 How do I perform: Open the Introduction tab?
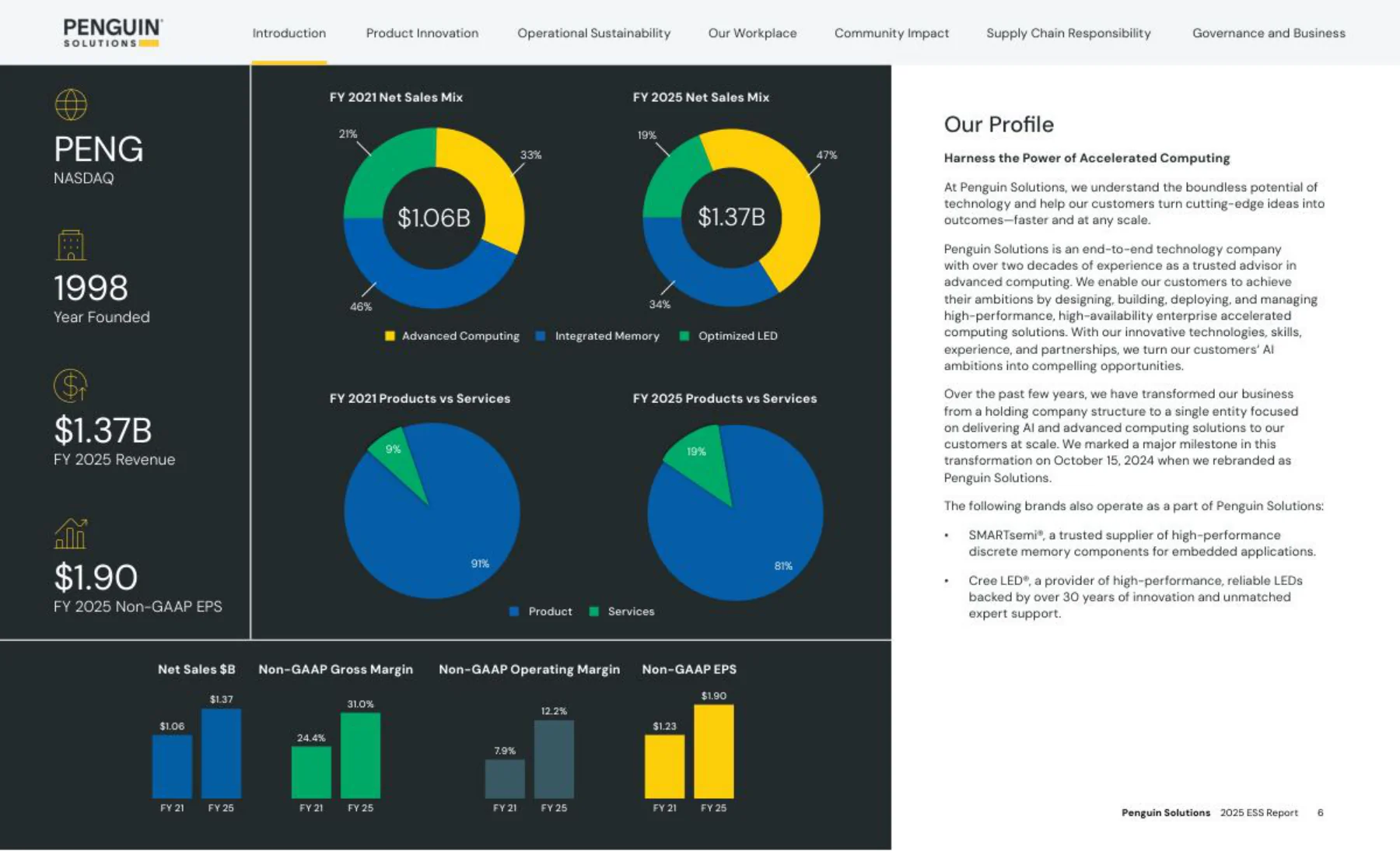click(289, 33)
